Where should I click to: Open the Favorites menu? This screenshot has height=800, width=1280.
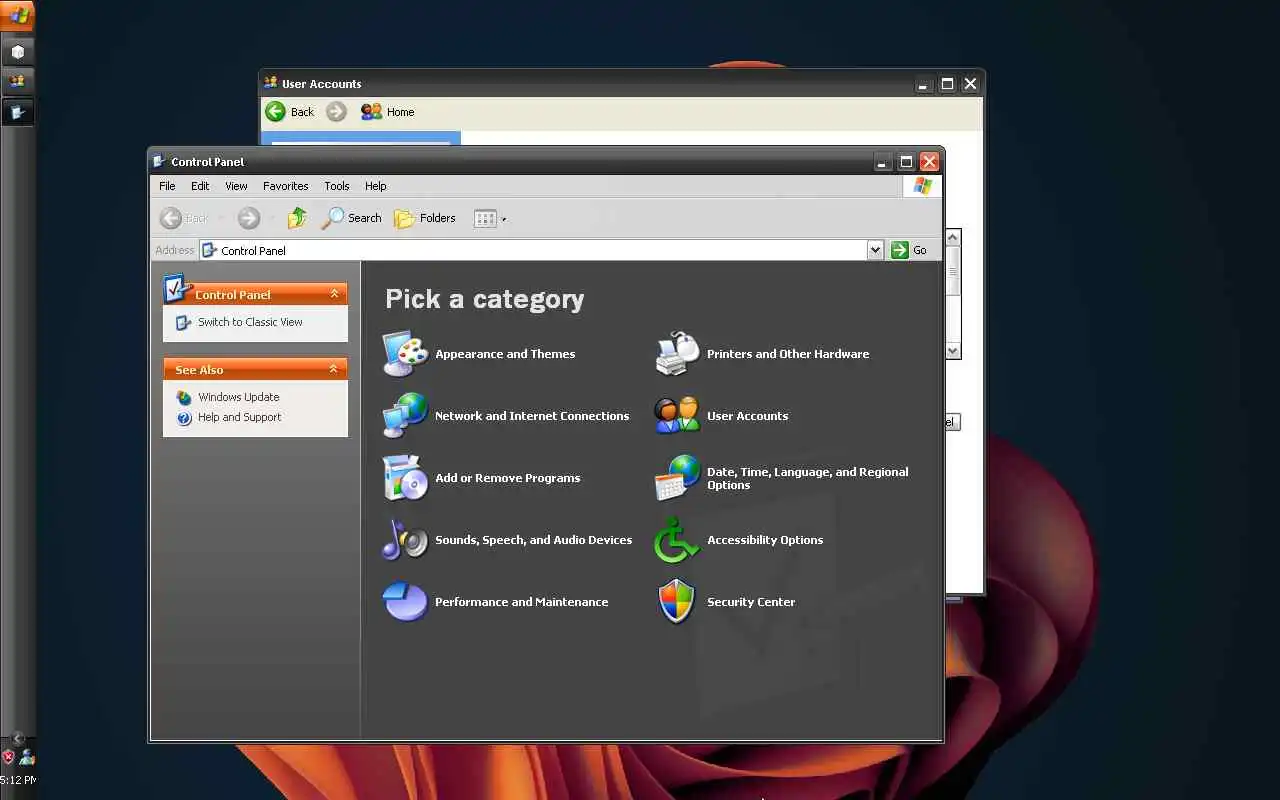pyautogui.click(x=285, y=186)
